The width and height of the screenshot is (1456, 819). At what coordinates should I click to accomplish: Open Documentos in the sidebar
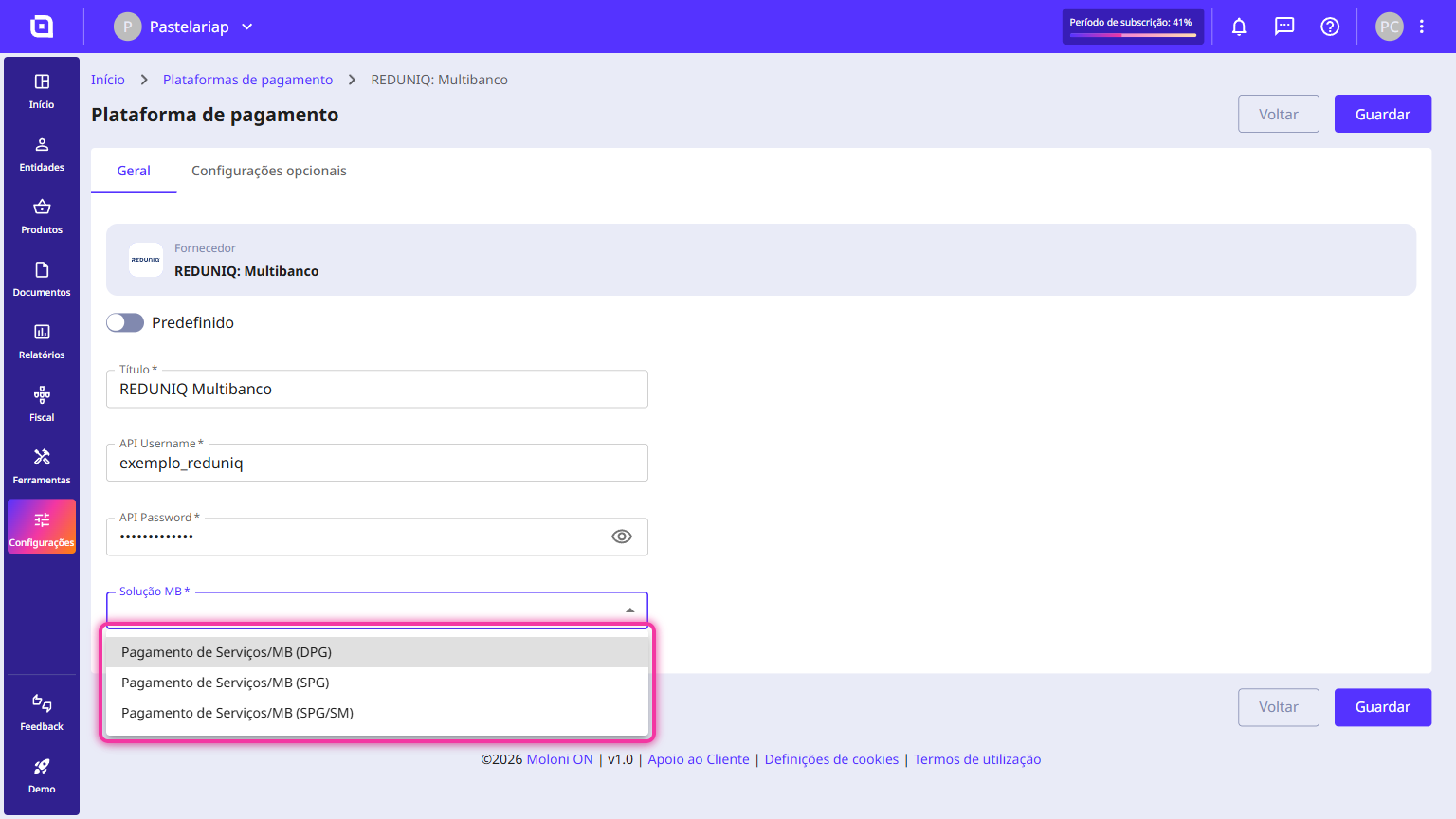[42, 280]
